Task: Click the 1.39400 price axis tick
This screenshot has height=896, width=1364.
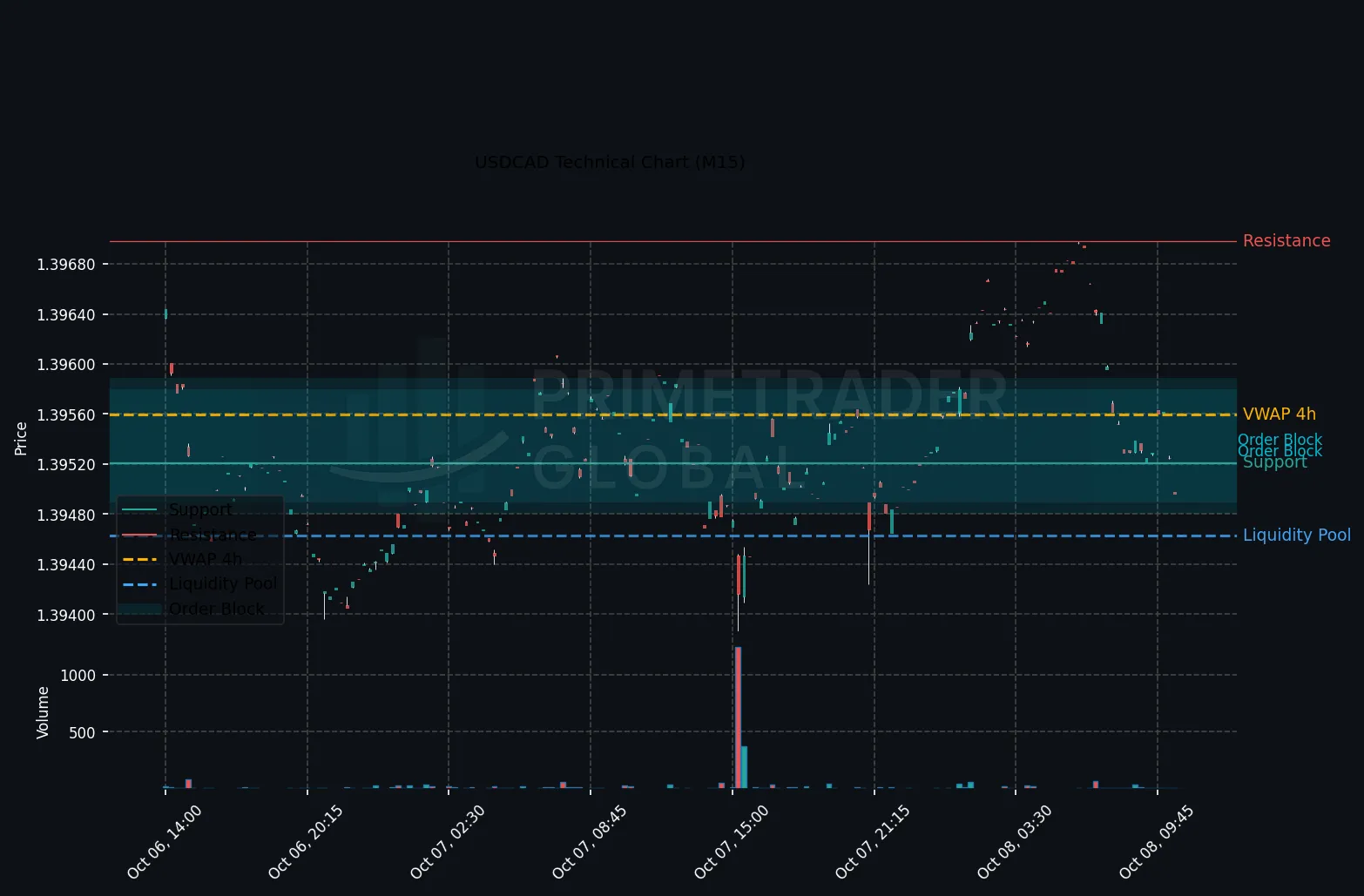Action: point(66,616)
